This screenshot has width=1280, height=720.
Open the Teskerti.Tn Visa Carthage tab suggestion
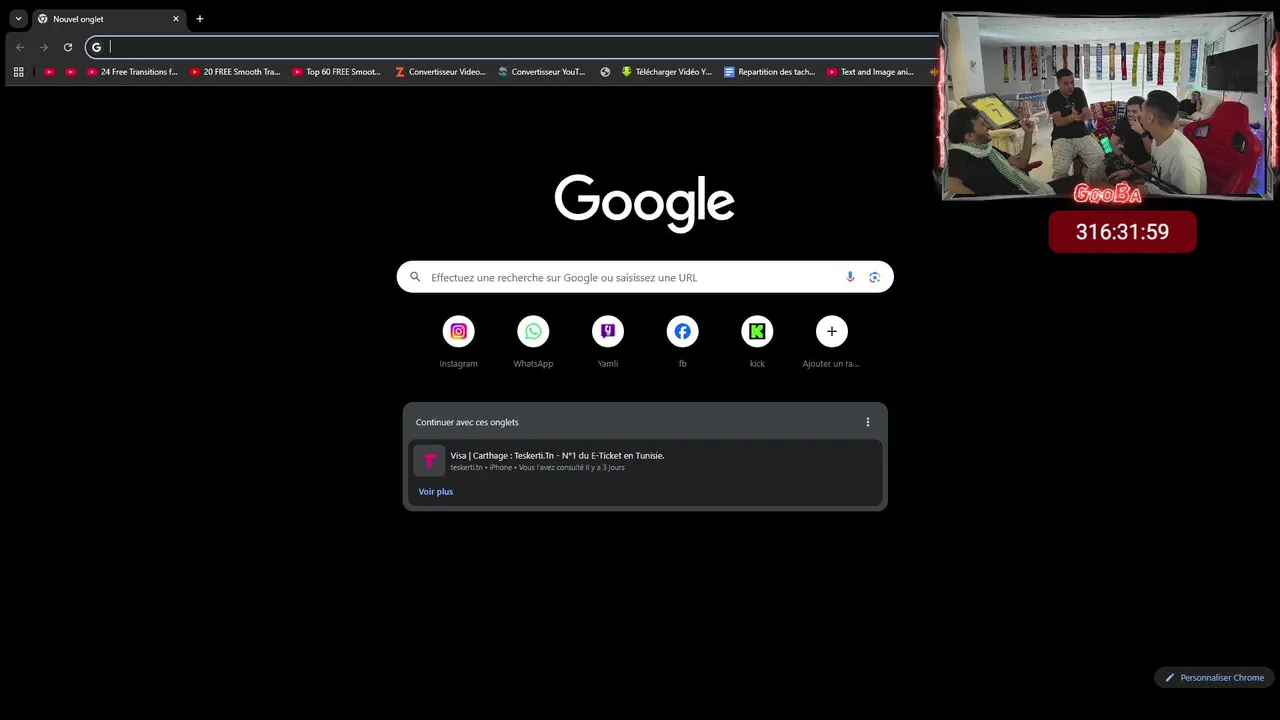pyautogui.click(x=645, y=461)
